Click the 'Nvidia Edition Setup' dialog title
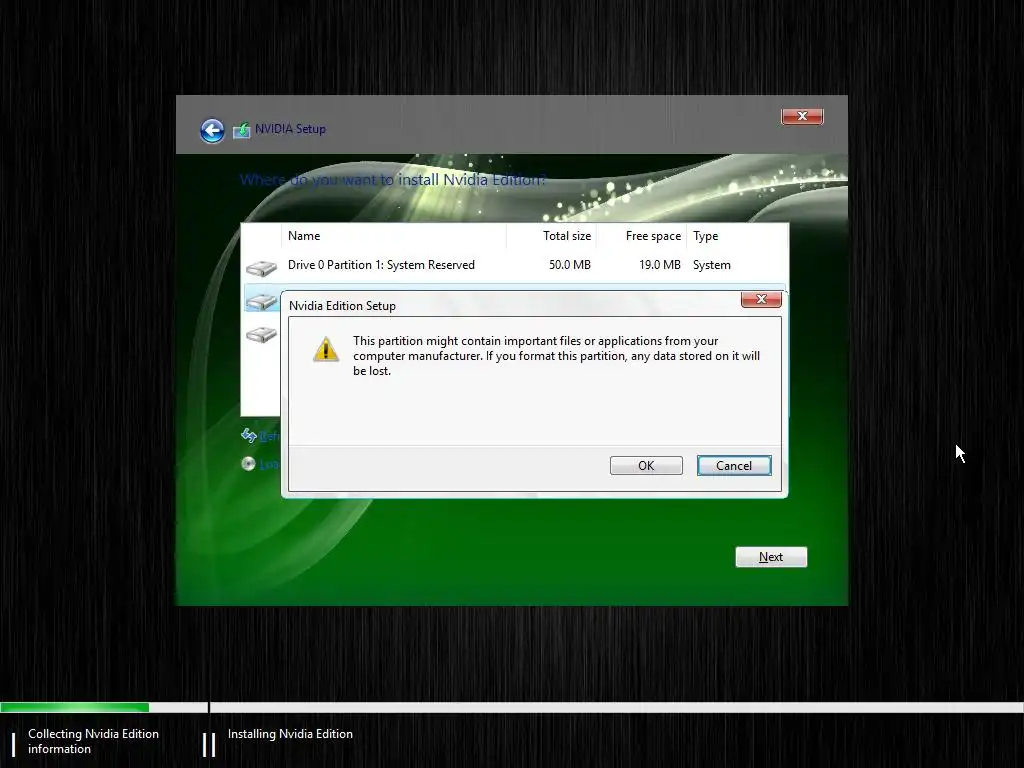The height and width of the screenshot is (768, 1024). pos(342,306)
